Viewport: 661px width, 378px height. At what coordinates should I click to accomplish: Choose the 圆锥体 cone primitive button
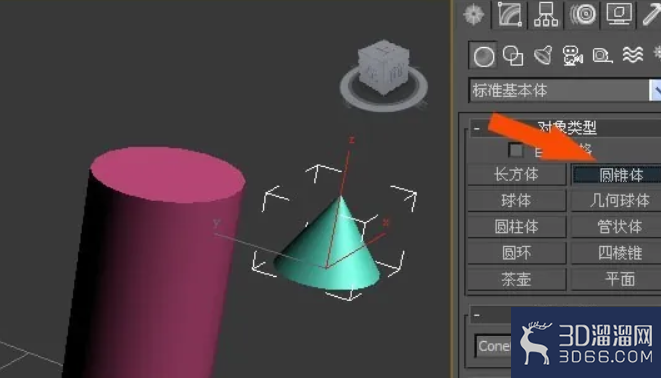(x=616, y=174)
